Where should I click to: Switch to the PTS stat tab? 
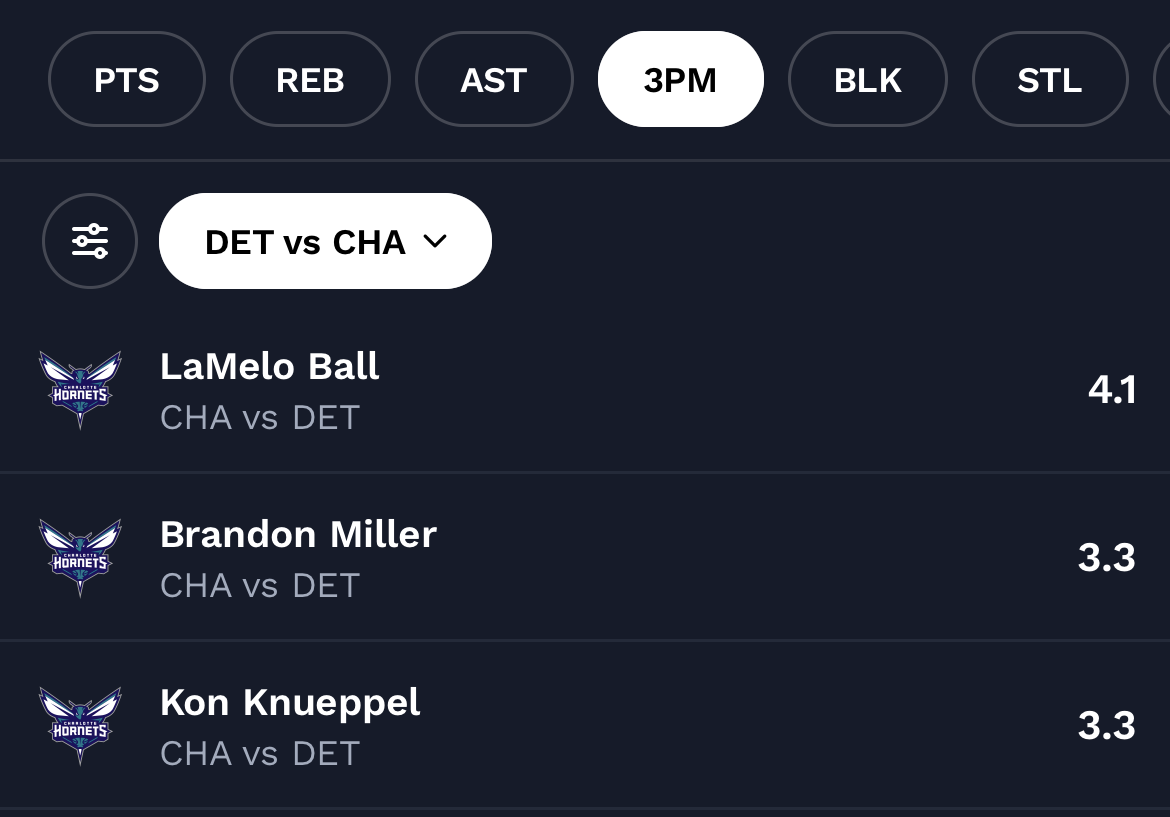[127, 80]
